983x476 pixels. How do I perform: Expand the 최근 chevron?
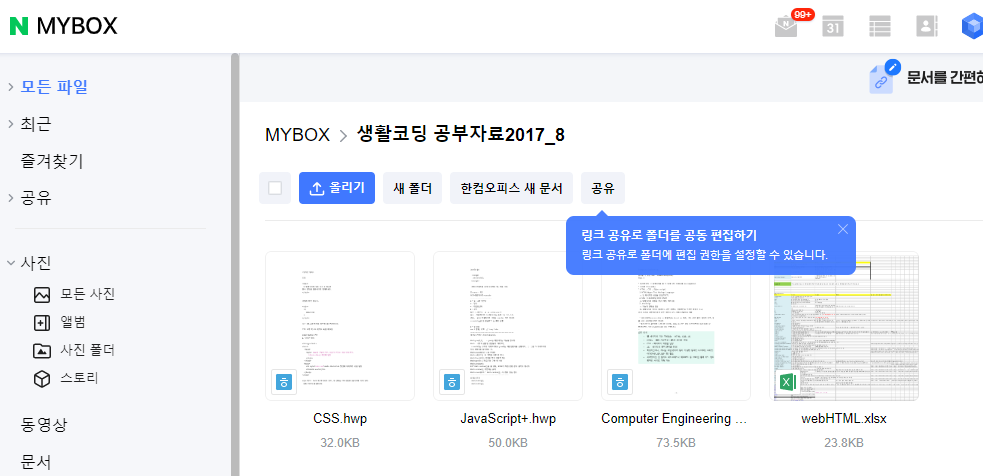click(11, 124)
